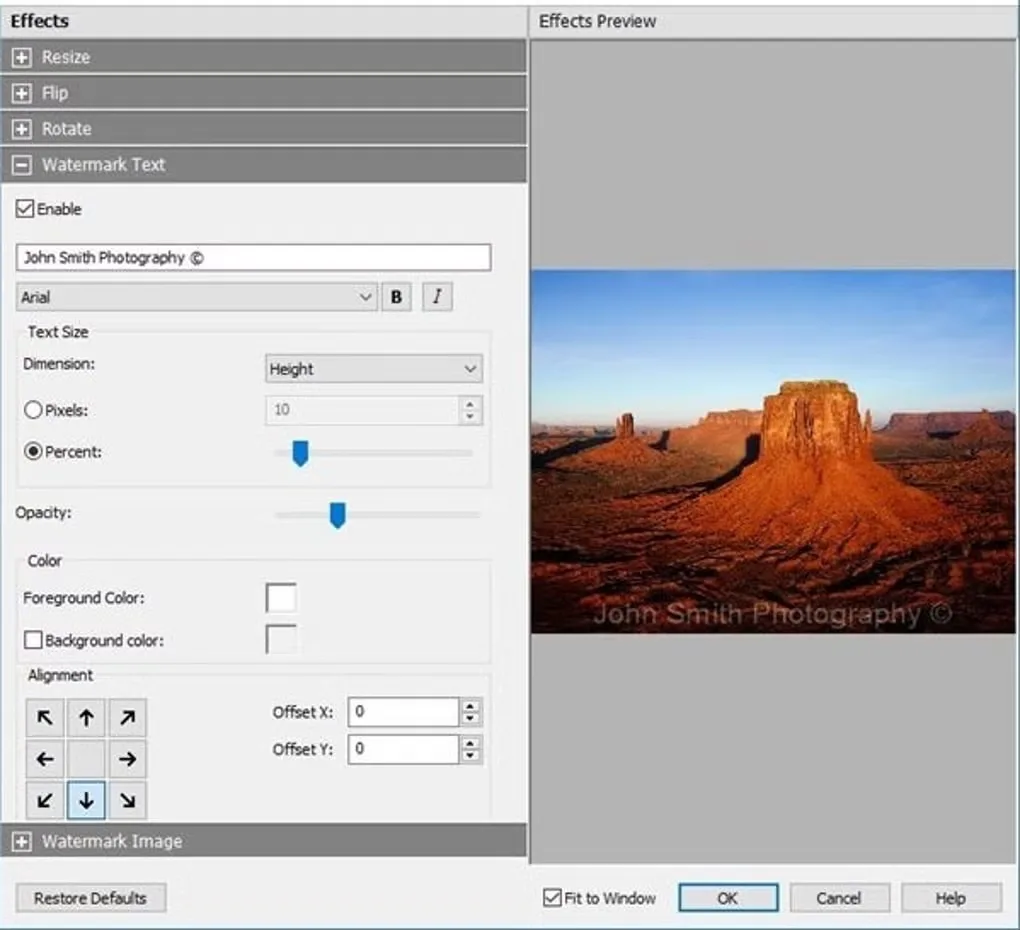Click the Offset Y input field
The width and height of the screenshot is (1020, 930).
403,749
